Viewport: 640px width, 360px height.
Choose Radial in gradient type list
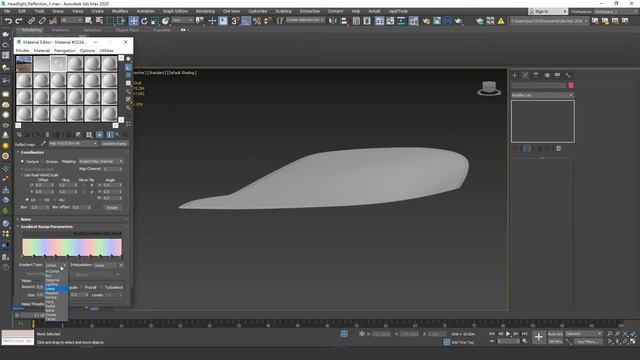50,306
